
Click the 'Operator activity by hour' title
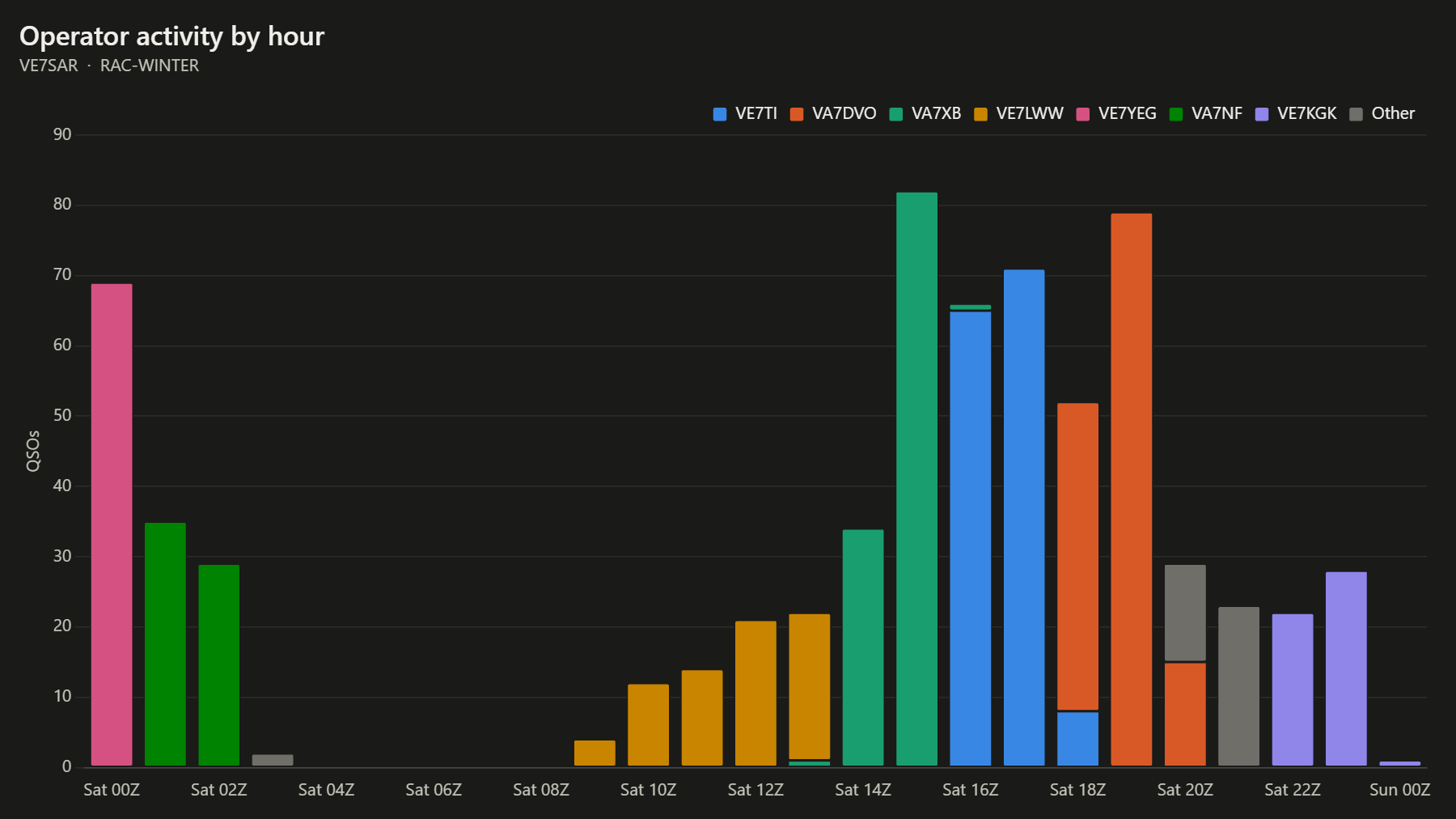point(171,36)
